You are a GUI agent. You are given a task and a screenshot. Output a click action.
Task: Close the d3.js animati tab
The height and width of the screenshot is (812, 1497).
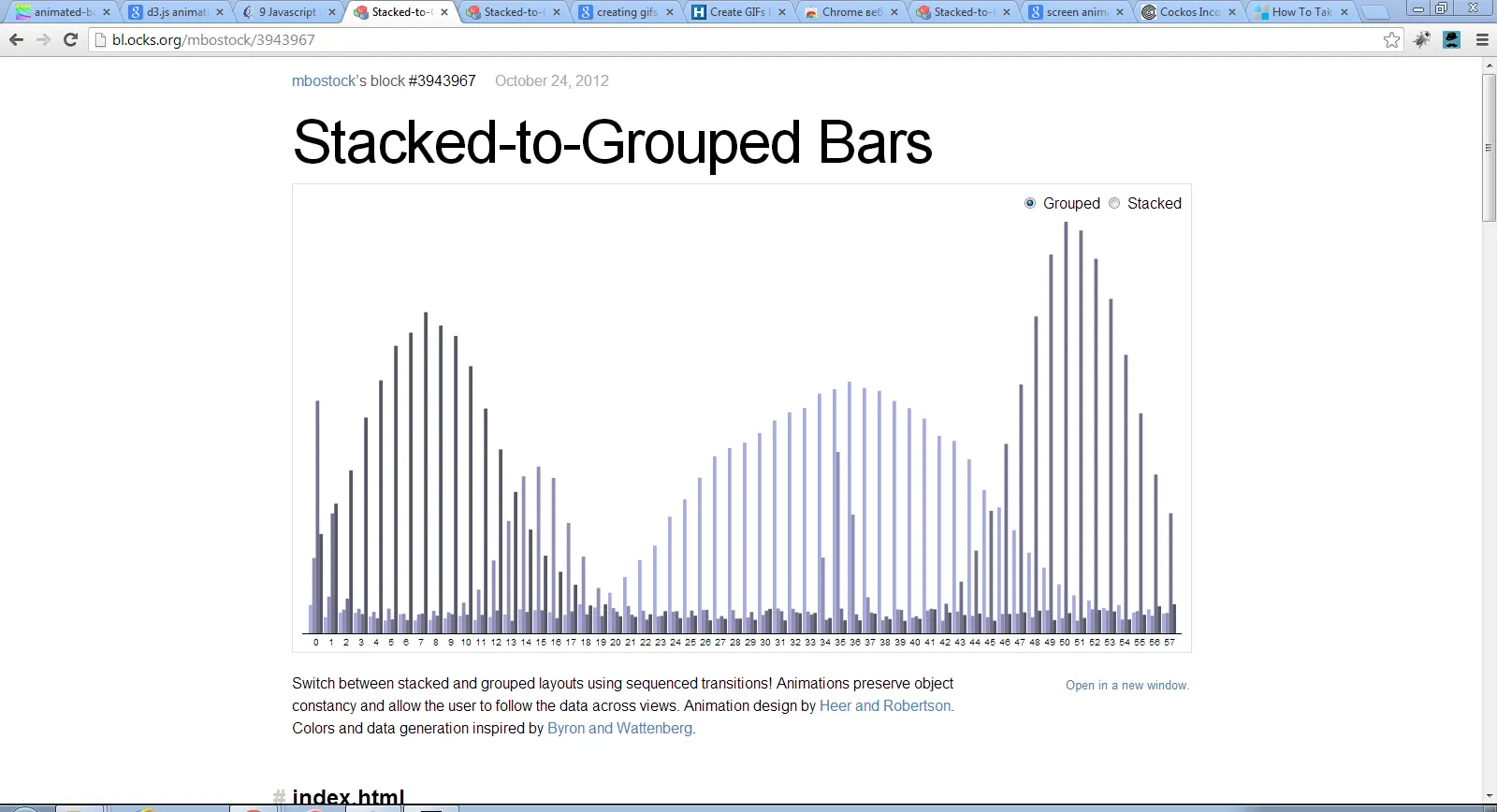(x=220, y=12)
